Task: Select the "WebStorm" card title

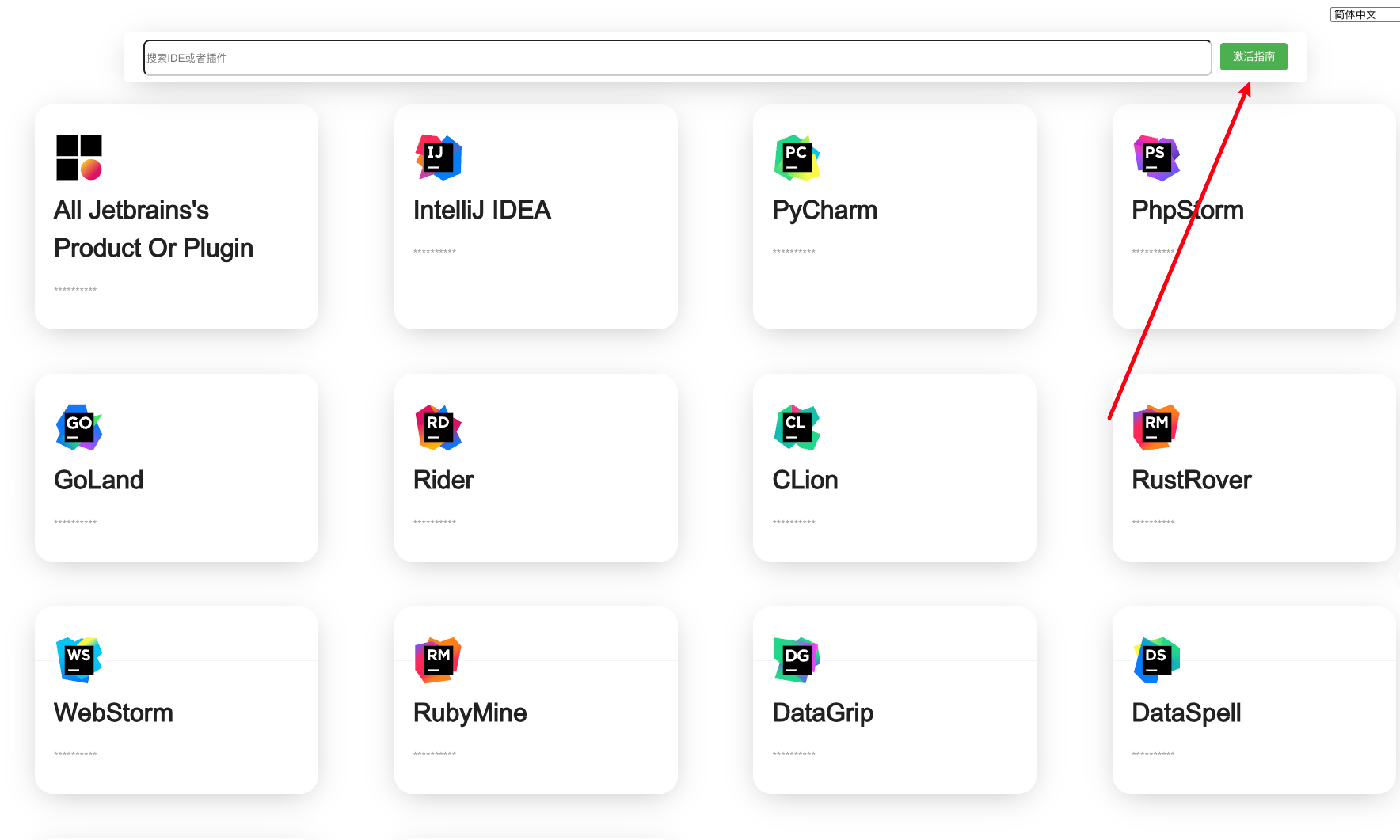Action: click(x=113, y=713)
